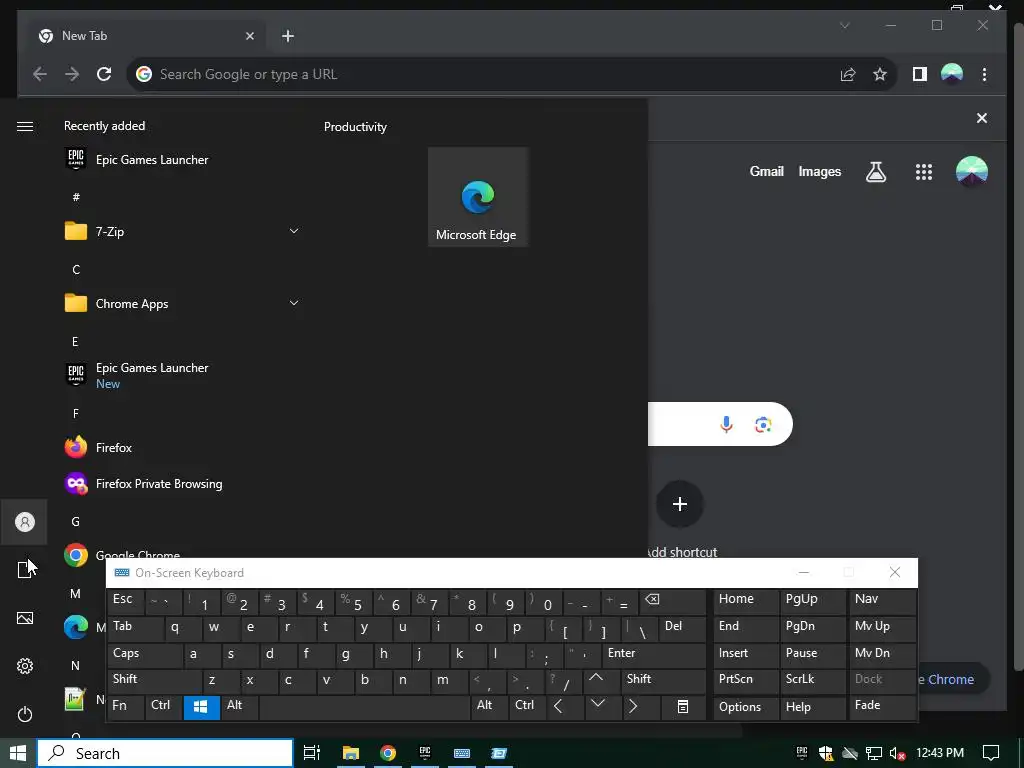The image size is (1024, 768).
Task: Toggle the left Shift key
Action: pyautogui.click(x=155, y=681)
